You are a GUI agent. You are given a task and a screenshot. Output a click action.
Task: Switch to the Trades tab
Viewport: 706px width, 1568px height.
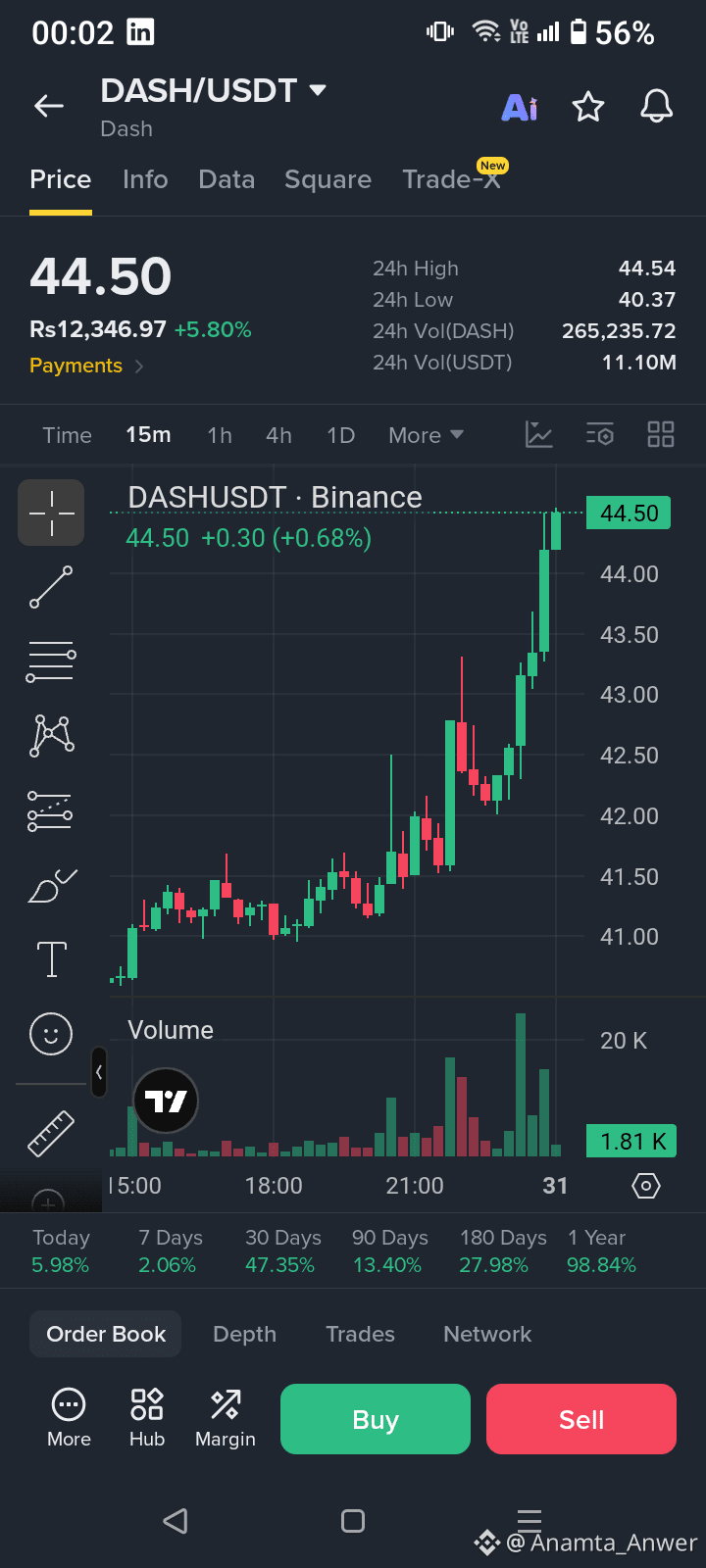click(360, 1334)
